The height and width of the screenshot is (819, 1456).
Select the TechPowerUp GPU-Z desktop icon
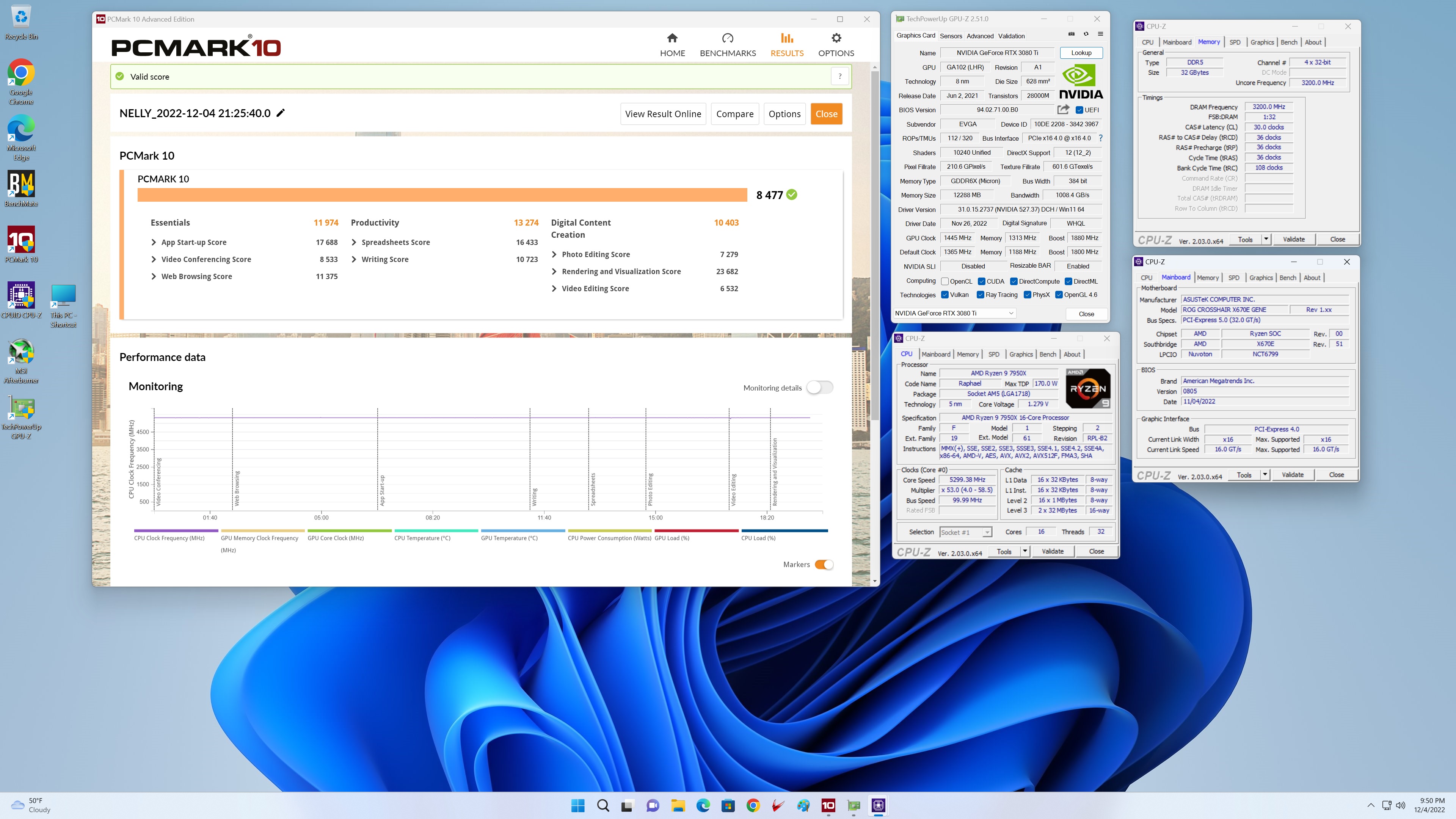21,417
